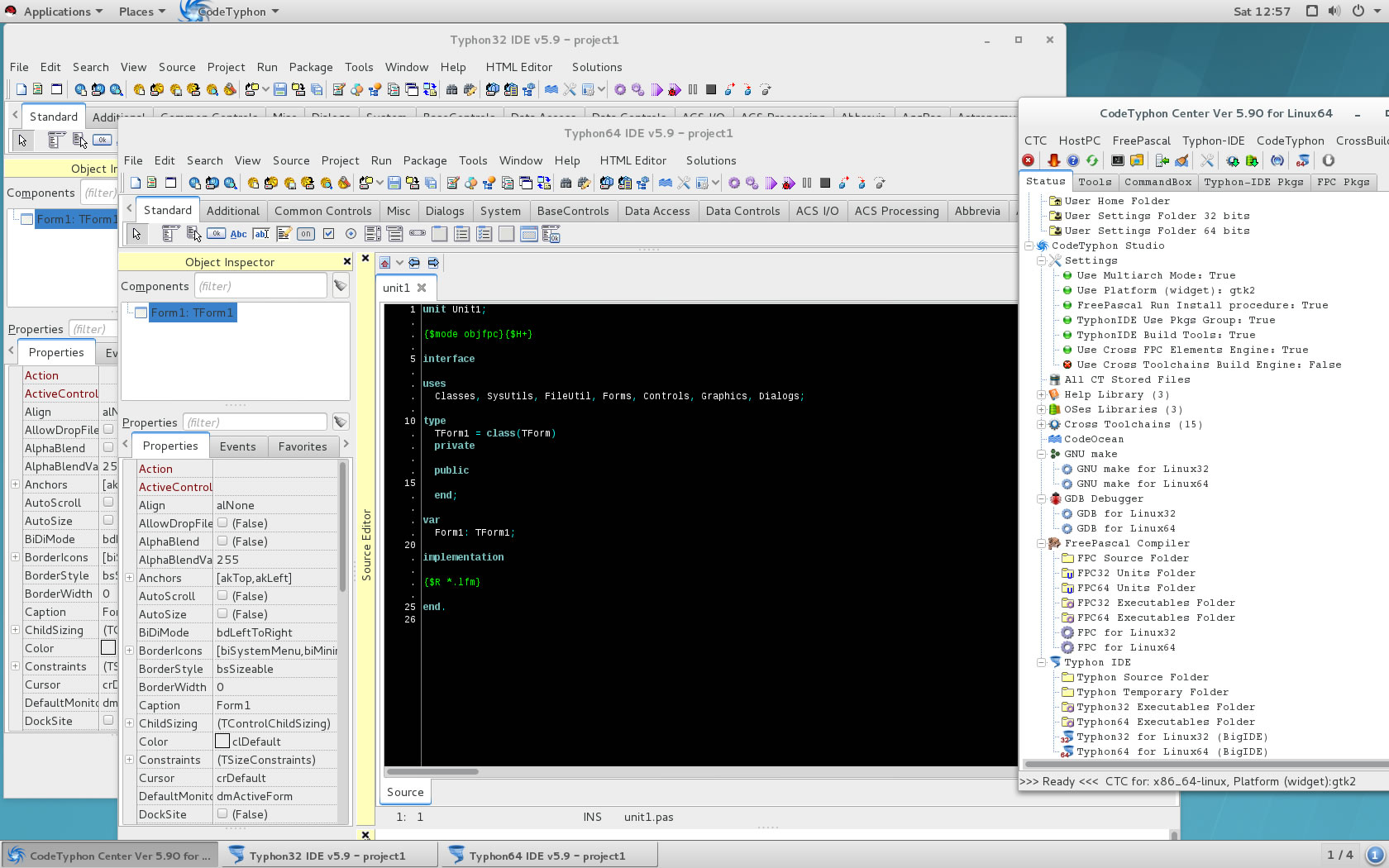The width and height of the screenshot is (1389, 868).
Task: Expand ChildSizing property in Typhon64 inspector
Action: pyautogui.click(x=129, y=723)
